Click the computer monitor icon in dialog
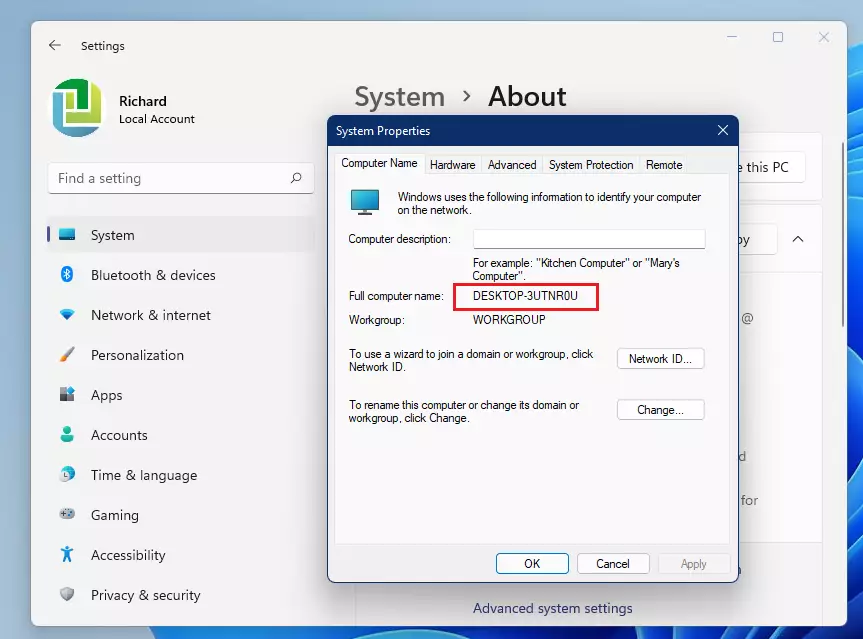 point(365,203)
